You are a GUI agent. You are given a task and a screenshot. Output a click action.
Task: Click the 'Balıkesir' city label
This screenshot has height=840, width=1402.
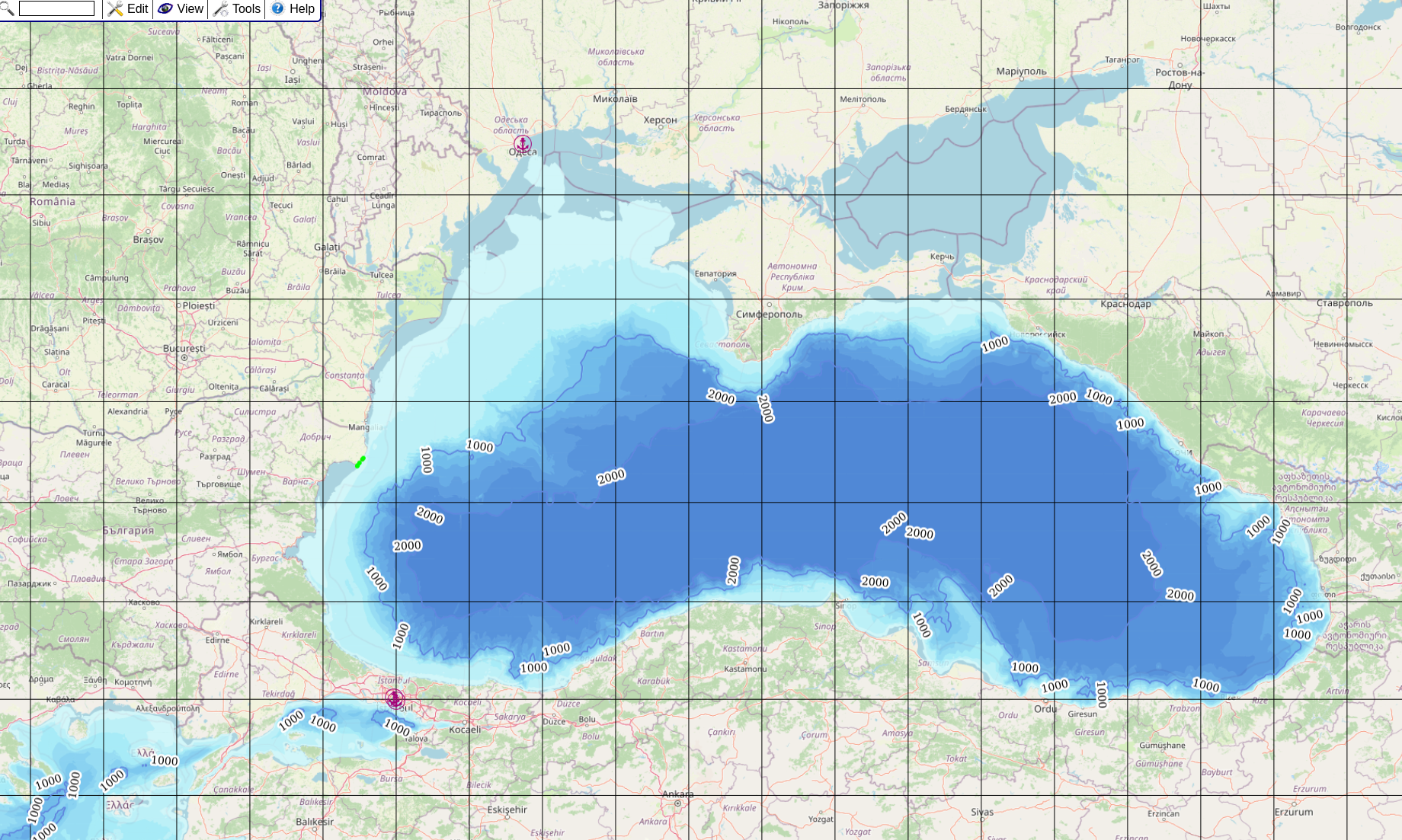[315, 822]
